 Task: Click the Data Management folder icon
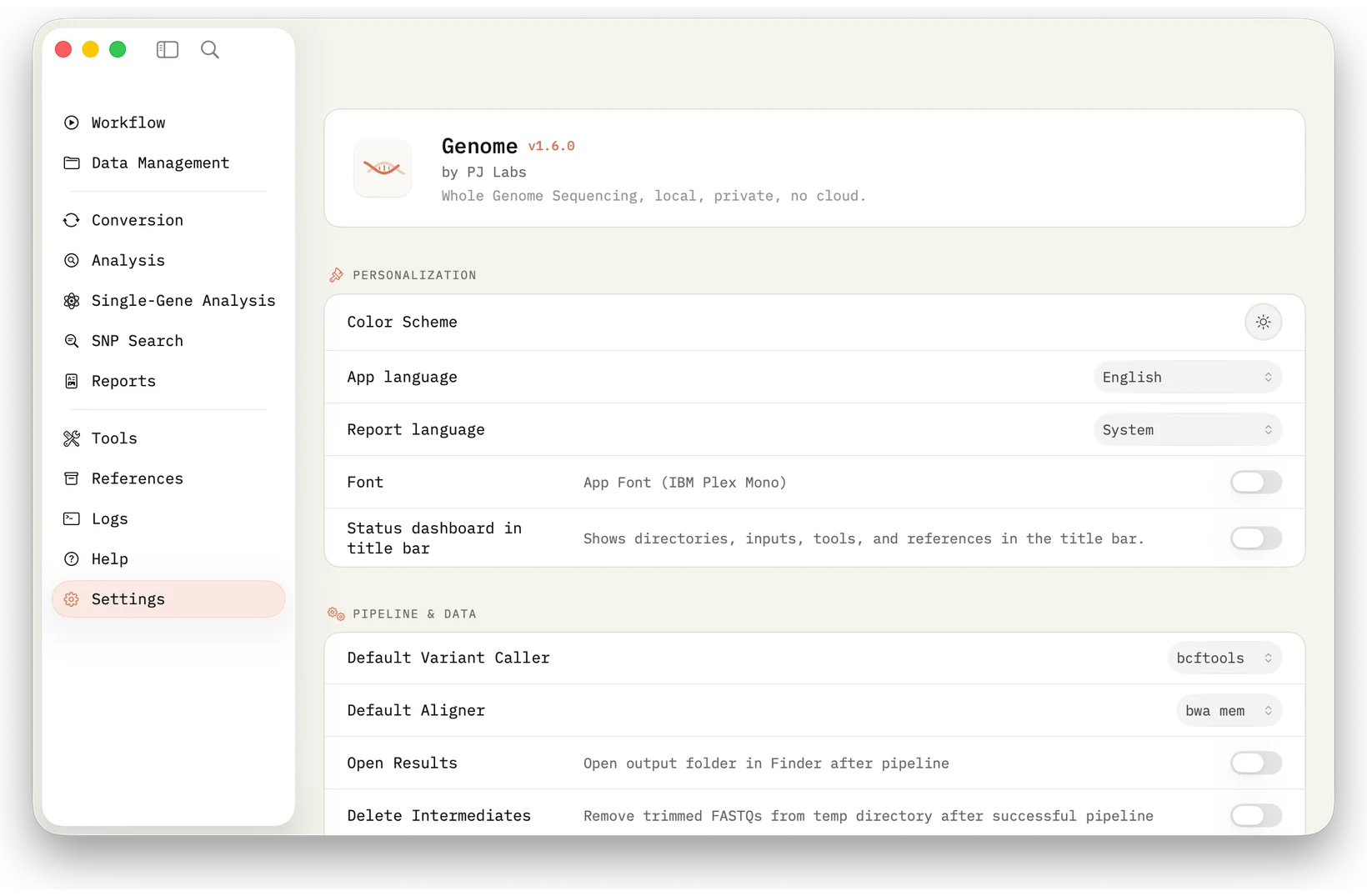click(72, 163)
